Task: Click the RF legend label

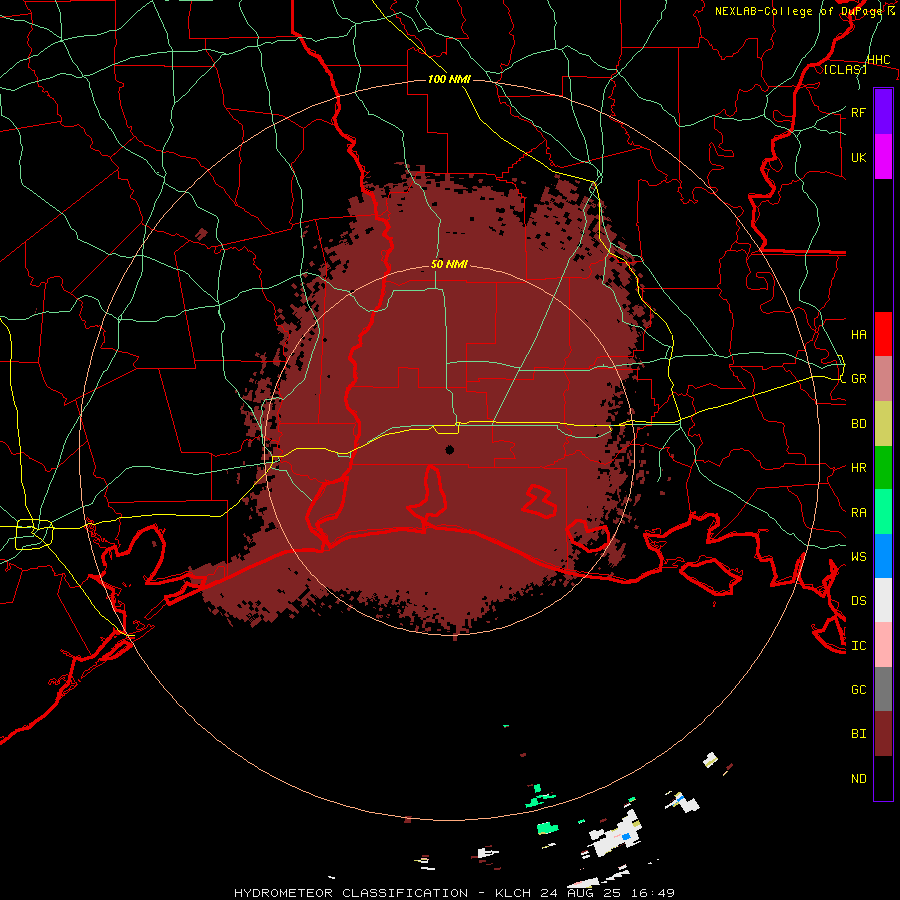Action: 859,112
